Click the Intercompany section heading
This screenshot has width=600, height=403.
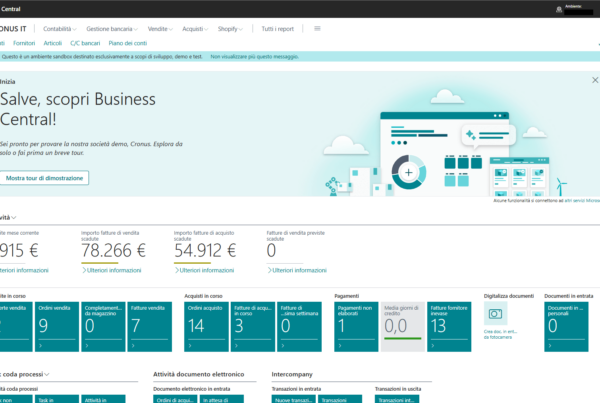point(292,374)
